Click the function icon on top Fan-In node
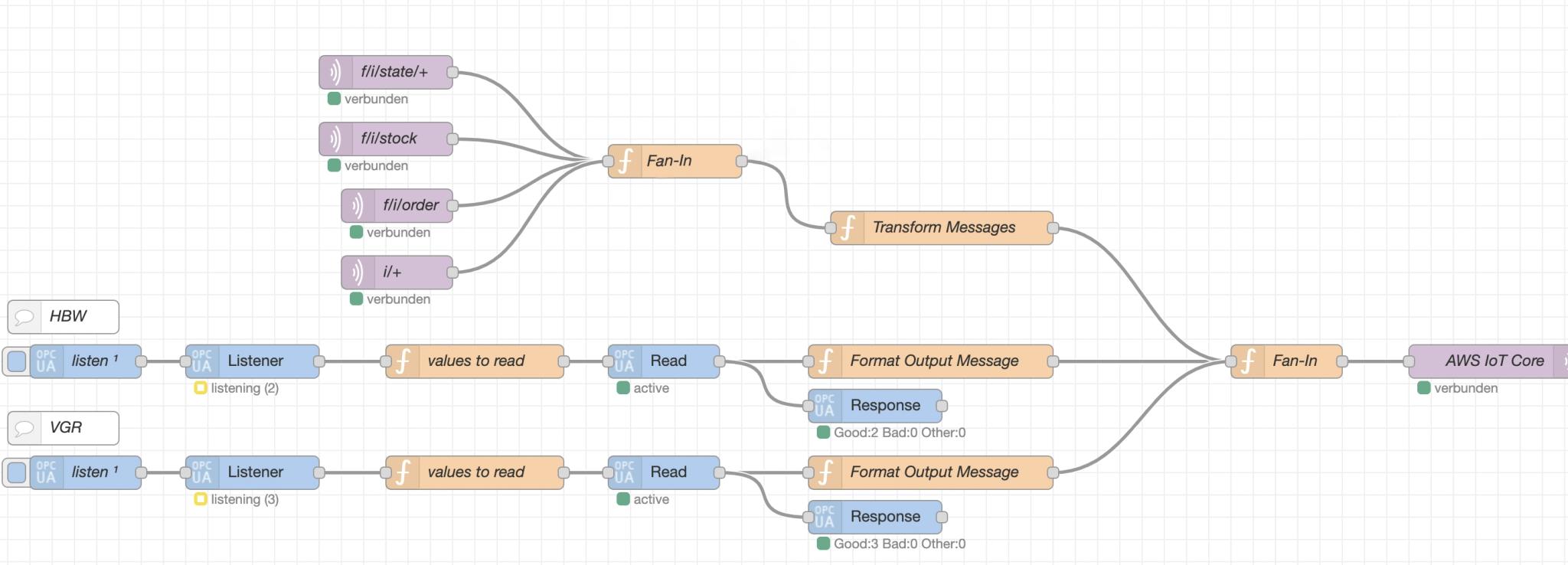Screen dimensions: 1568x565 [626, 162]
